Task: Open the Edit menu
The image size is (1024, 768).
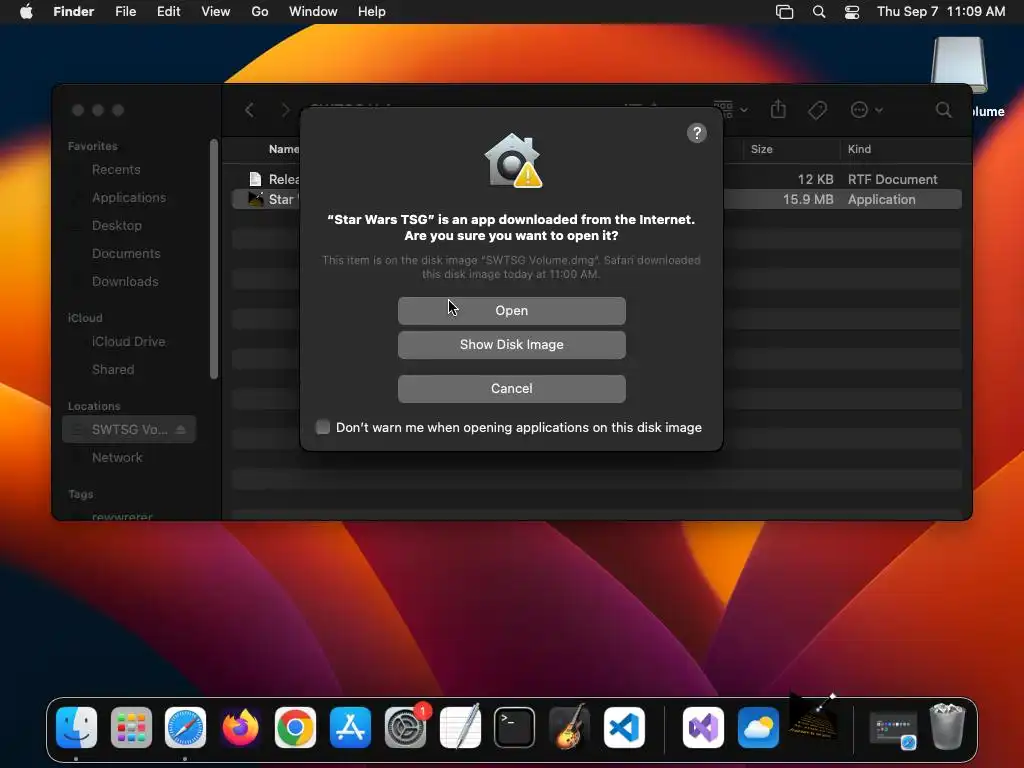Action: [x=168, y=12]
